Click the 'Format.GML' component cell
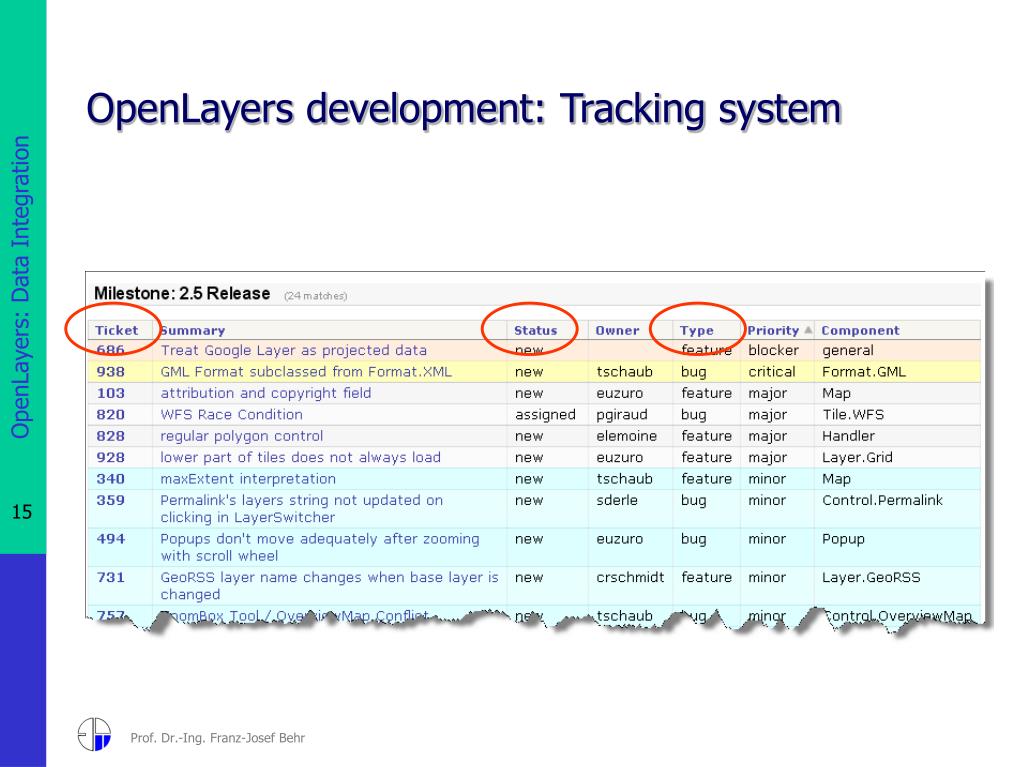The image size is (1023, 767). click(x=864, y=372)
